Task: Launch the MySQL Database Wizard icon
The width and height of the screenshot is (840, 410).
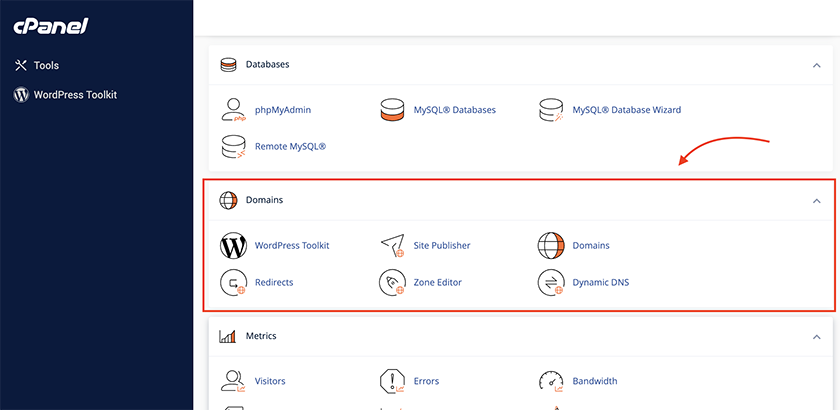Action: coord(551,110)
